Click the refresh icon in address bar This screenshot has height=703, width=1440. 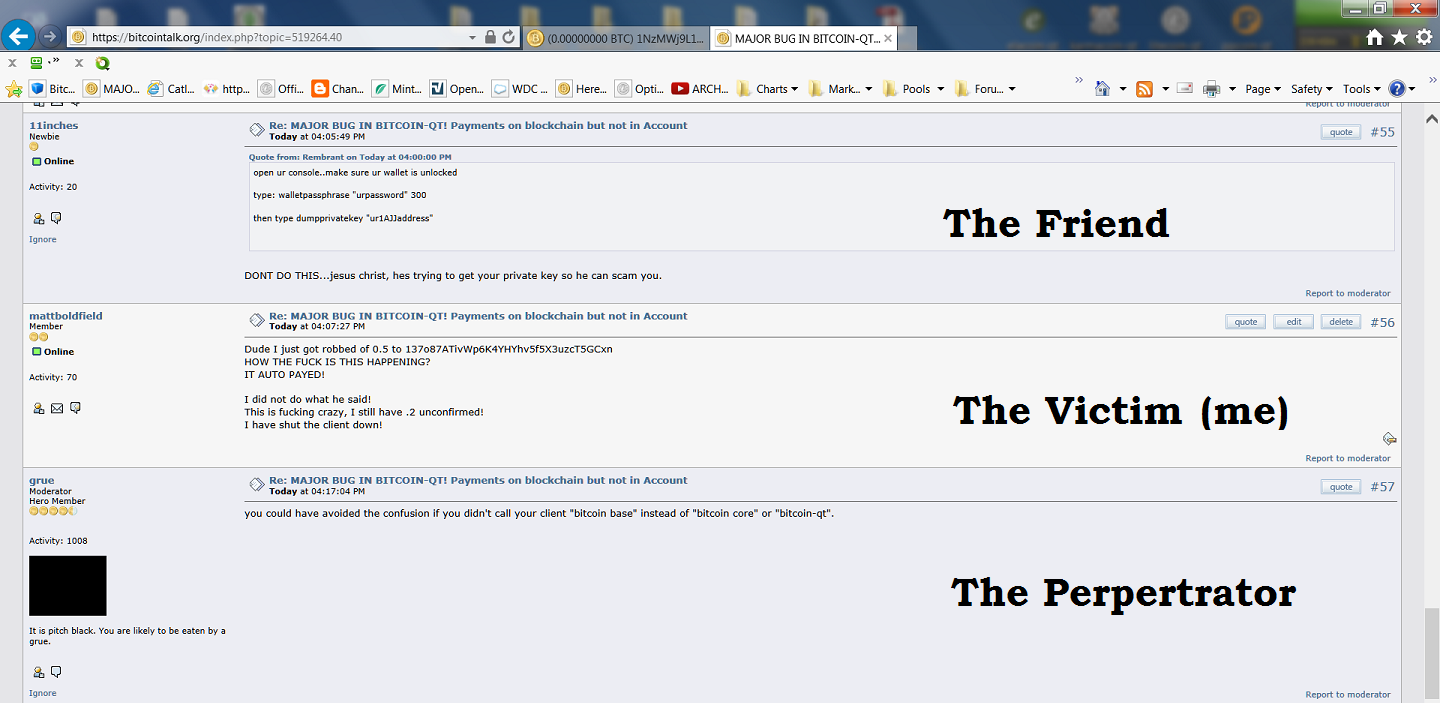click(x=509, y=37)
